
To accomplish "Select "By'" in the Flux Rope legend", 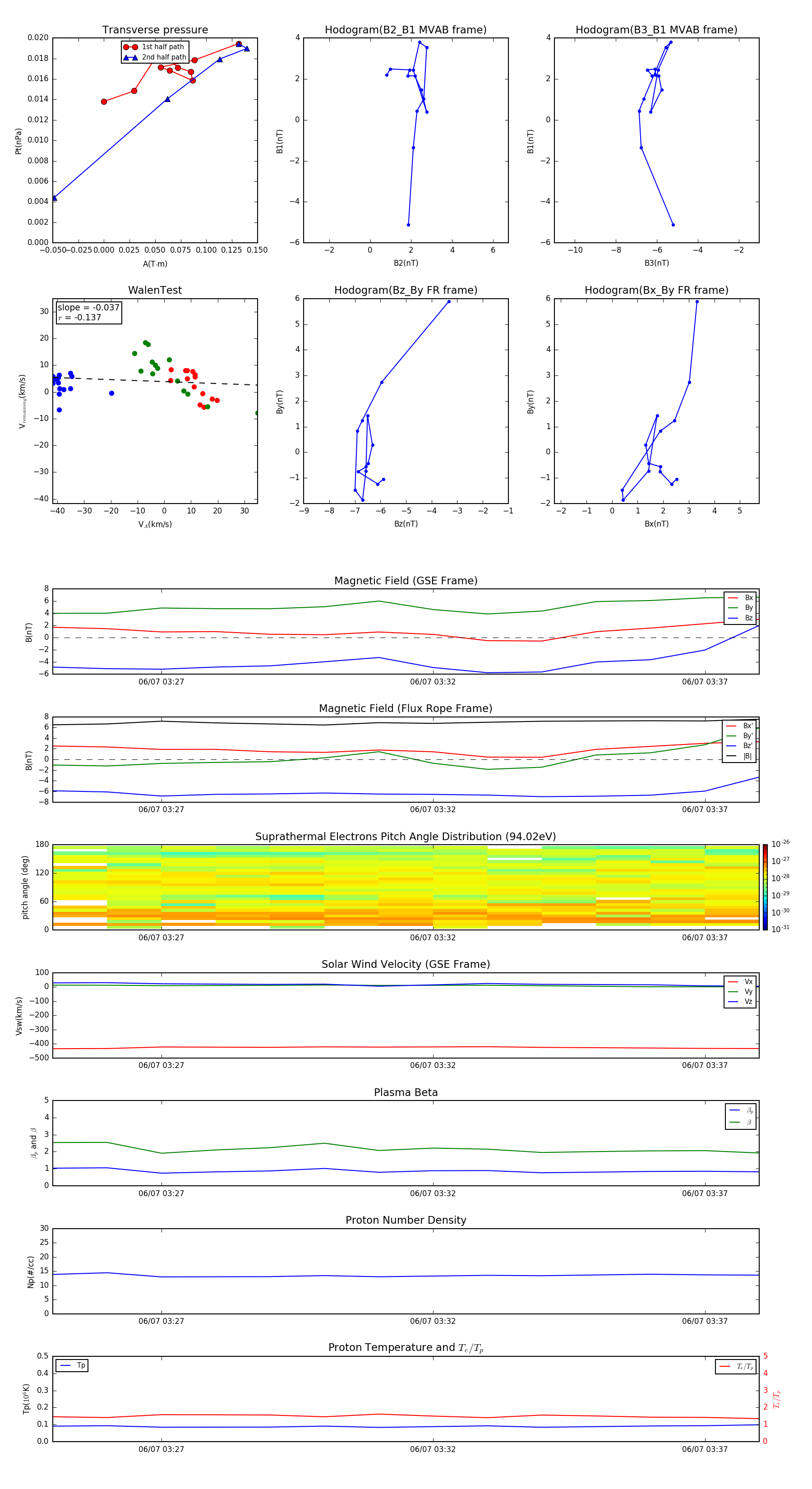I will pyautogui.click(x=740, y=736).
